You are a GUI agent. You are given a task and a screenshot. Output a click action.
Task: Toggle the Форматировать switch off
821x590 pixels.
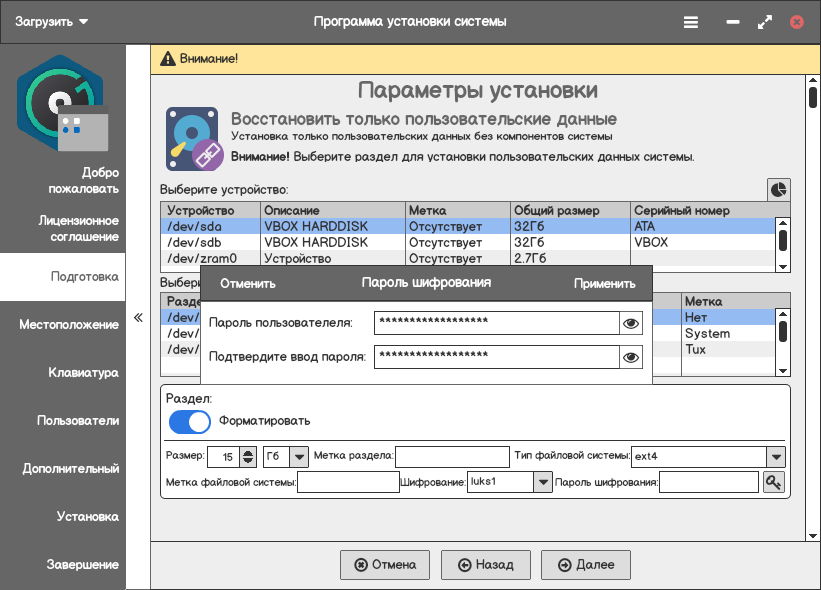(x=190, y=421)
